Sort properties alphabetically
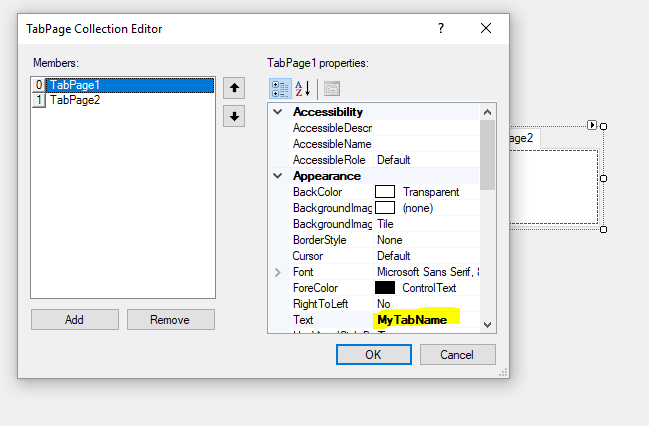 pos(303,89)
